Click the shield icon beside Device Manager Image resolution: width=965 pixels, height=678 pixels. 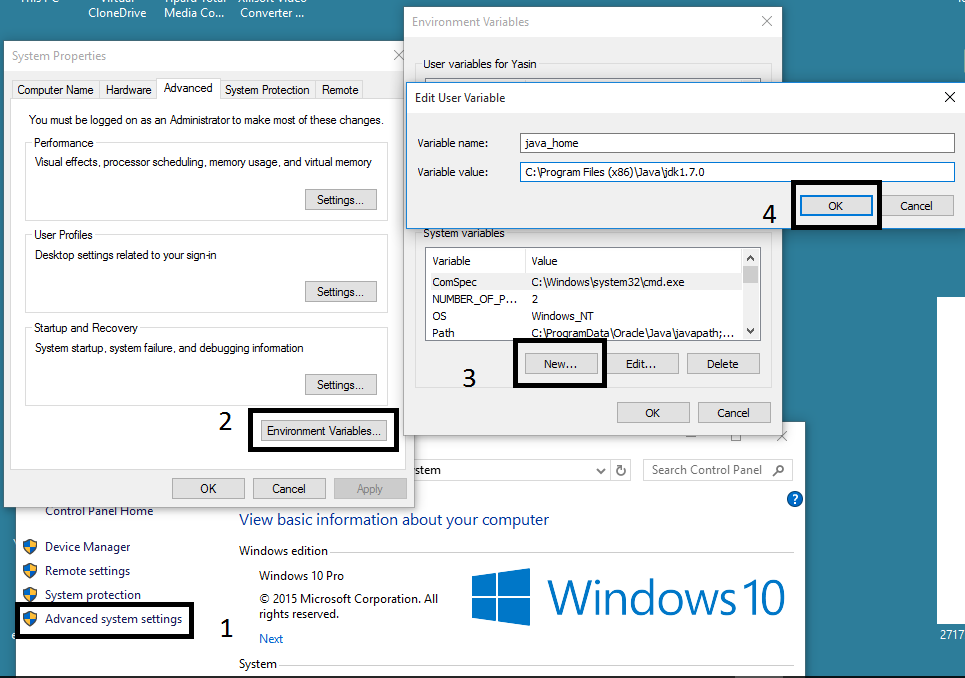click(30, 547)
